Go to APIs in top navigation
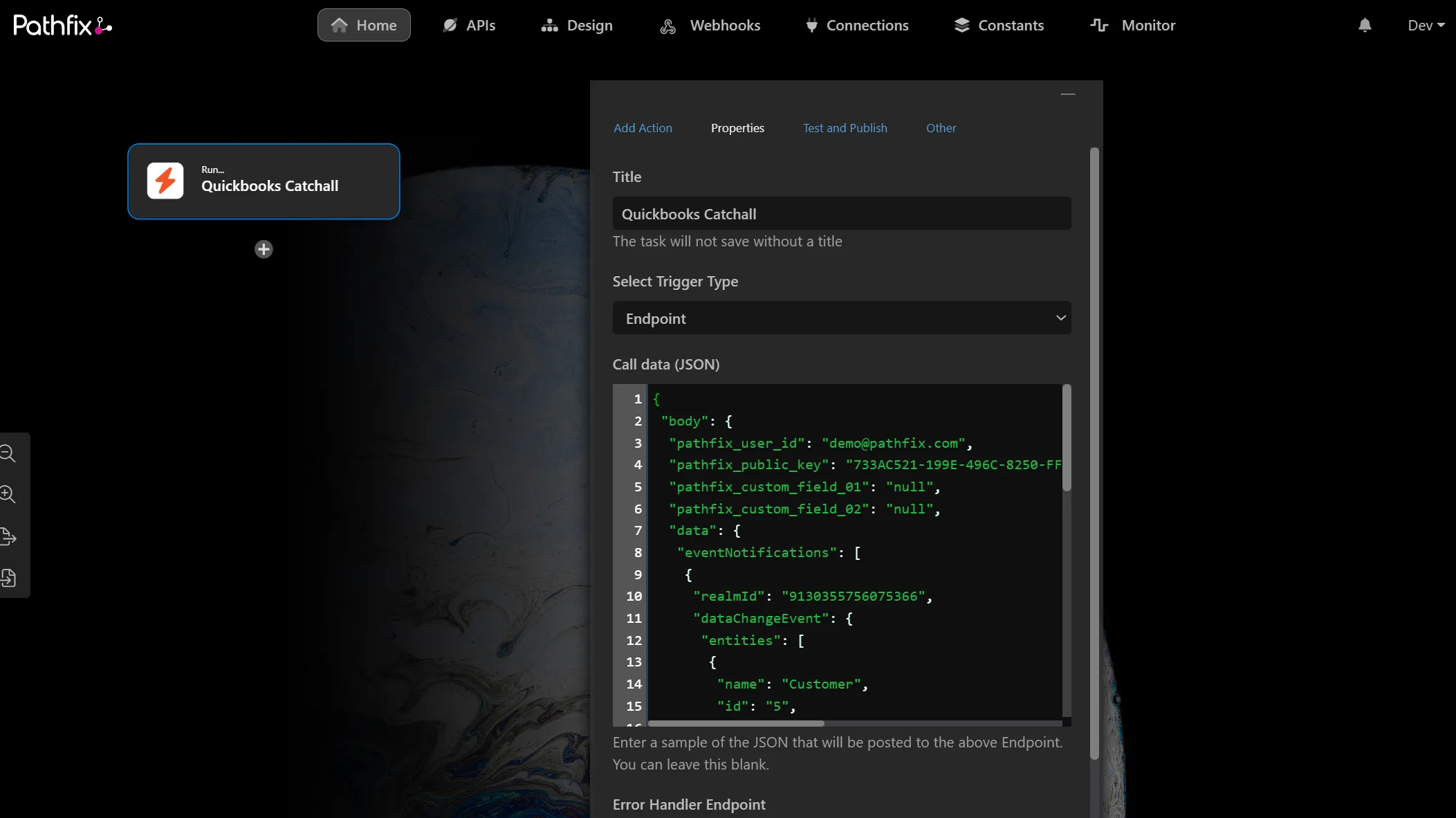The height and width of the screenshot is (818, 1456). 469,25
